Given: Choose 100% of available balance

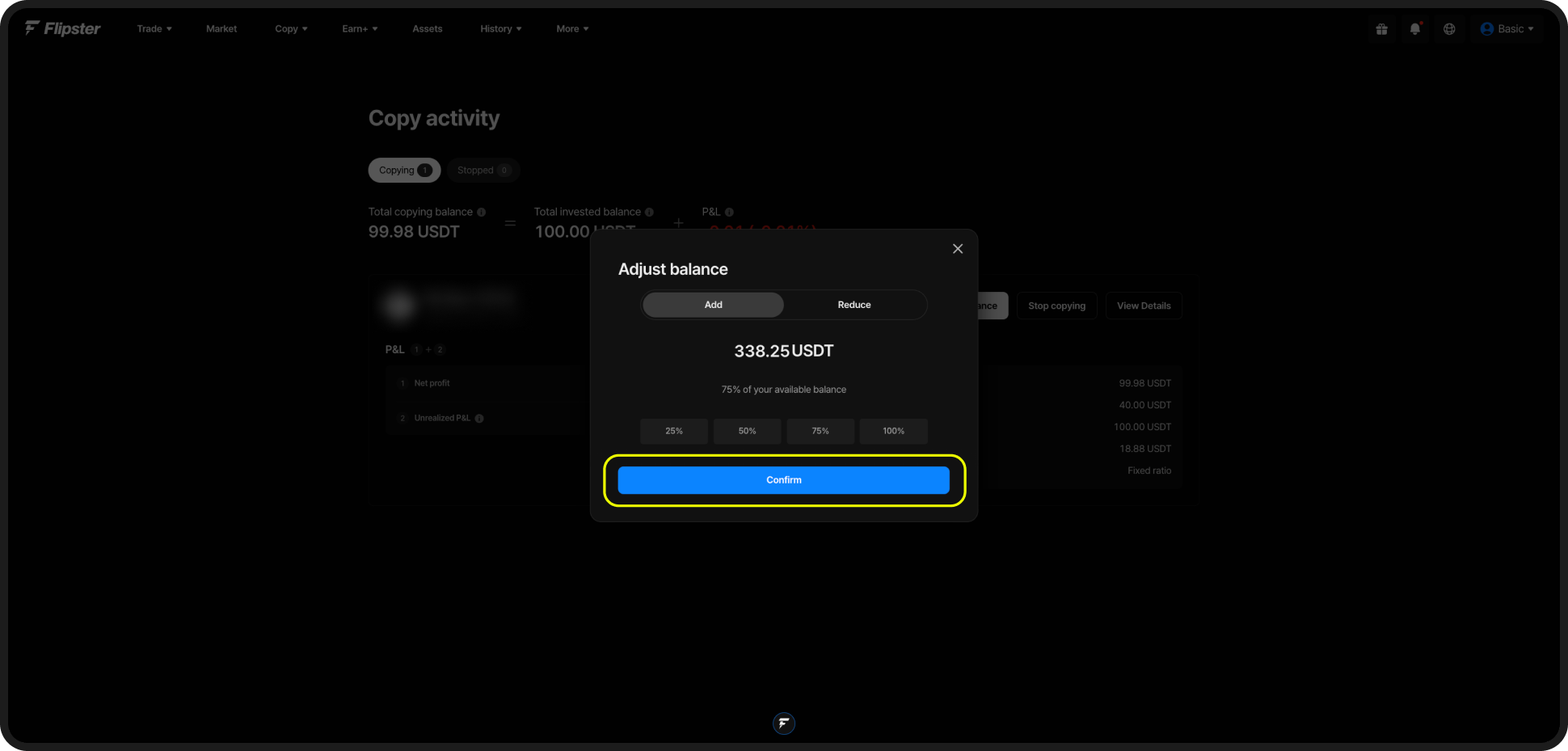Looking at the screenshot, I should coord(893,431).
